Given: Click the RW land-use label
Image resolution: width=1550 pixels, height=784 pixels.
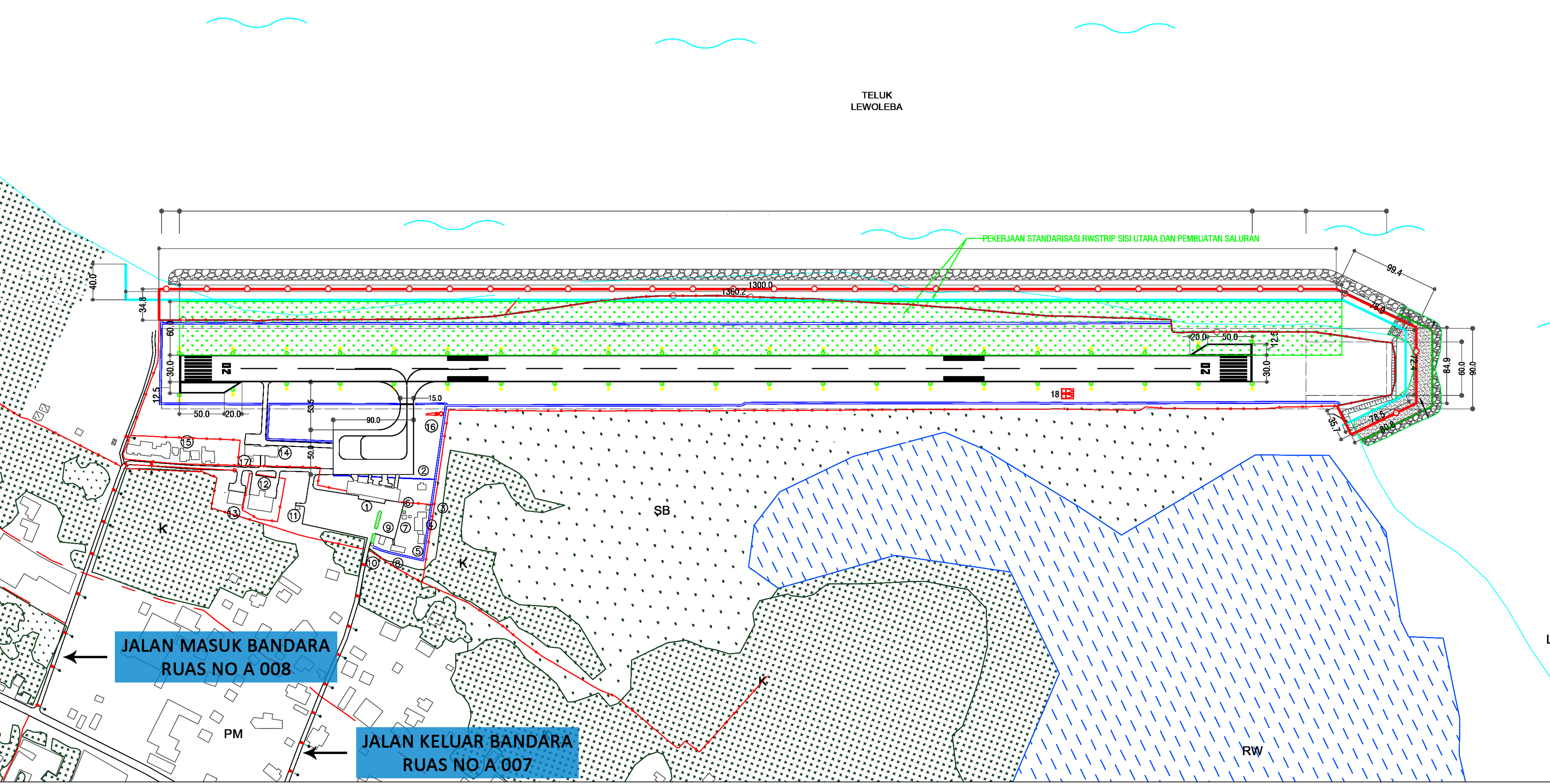Looking at the screenshot, I should click(1252, 751).
